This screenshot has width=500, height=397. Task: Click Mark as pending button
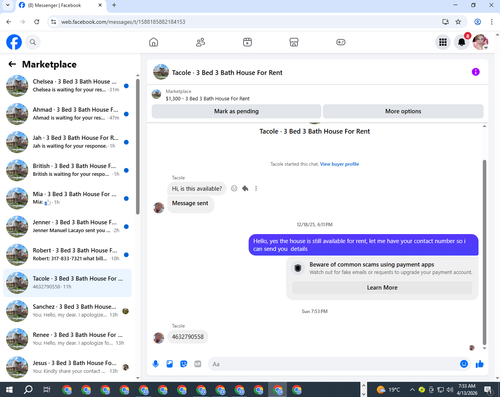tap(236, 111)
